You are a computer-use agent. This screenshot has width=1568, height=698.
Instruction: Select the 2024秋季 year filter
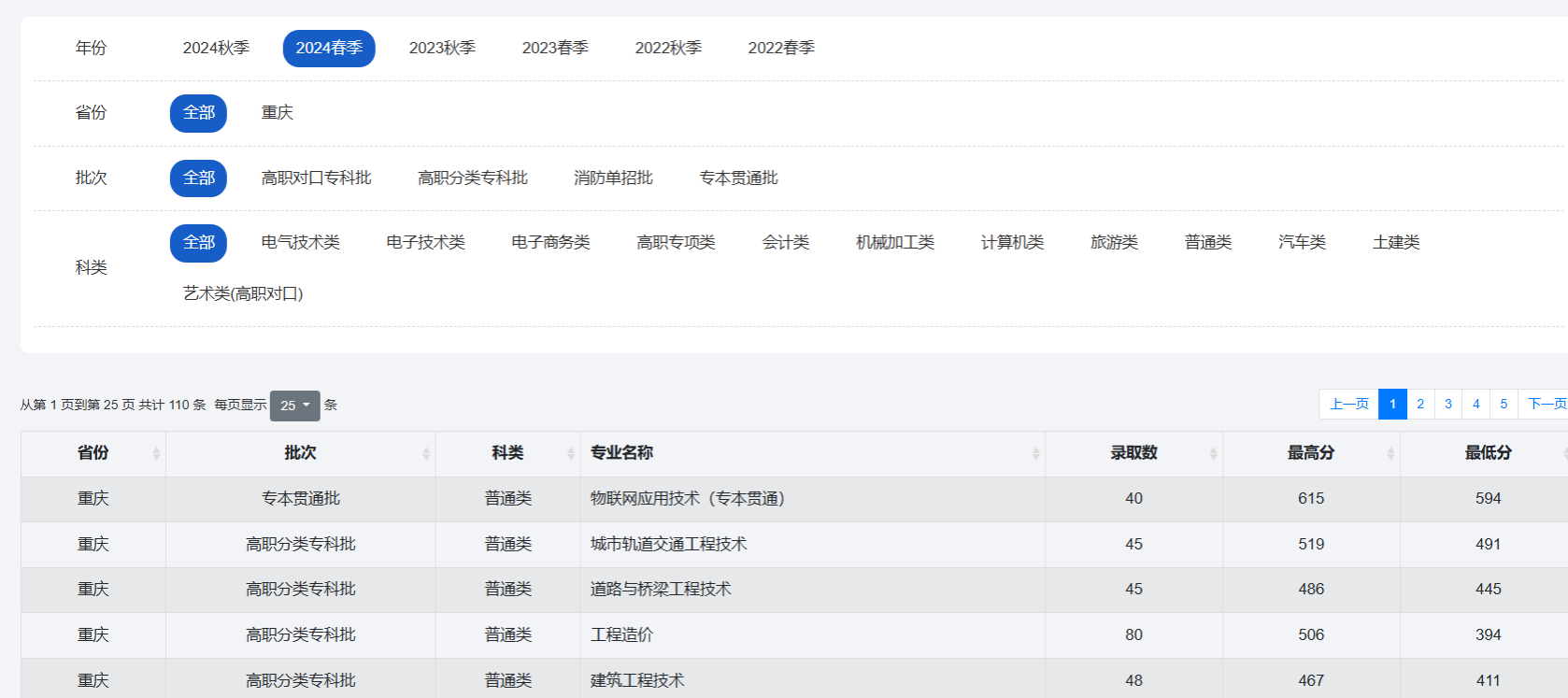(216, 48)
